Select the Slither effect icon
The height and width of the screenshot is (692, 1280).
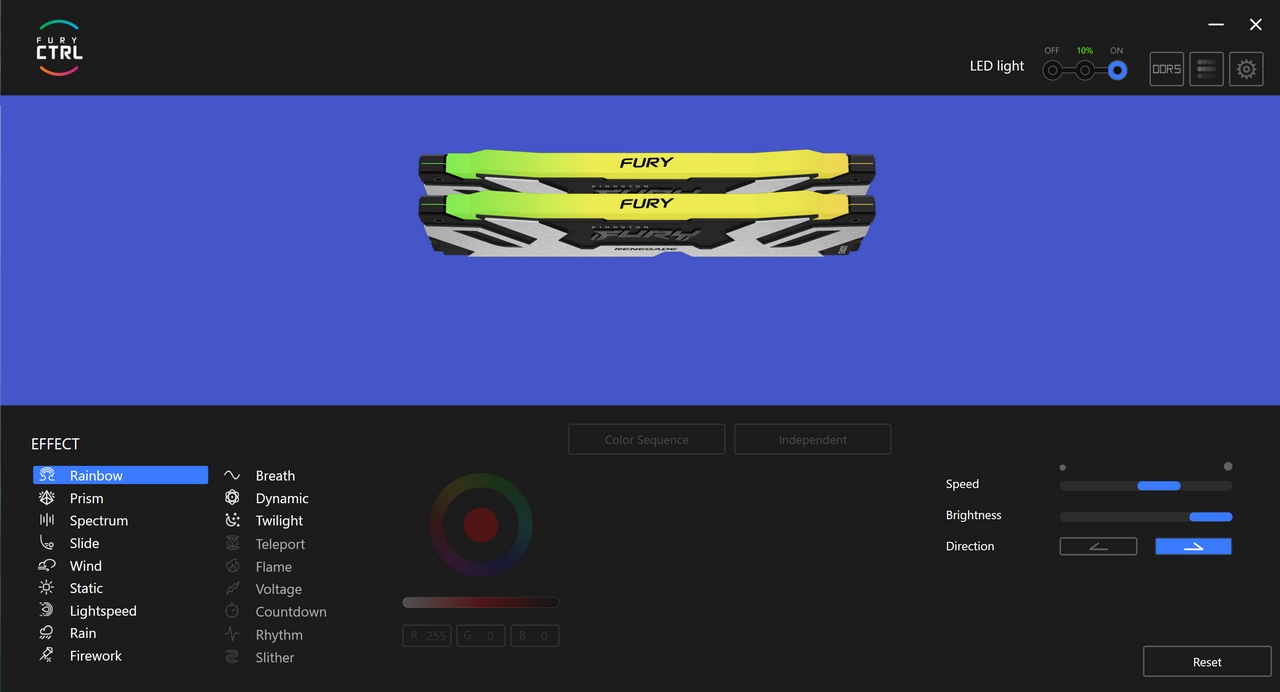click(232, 658)
